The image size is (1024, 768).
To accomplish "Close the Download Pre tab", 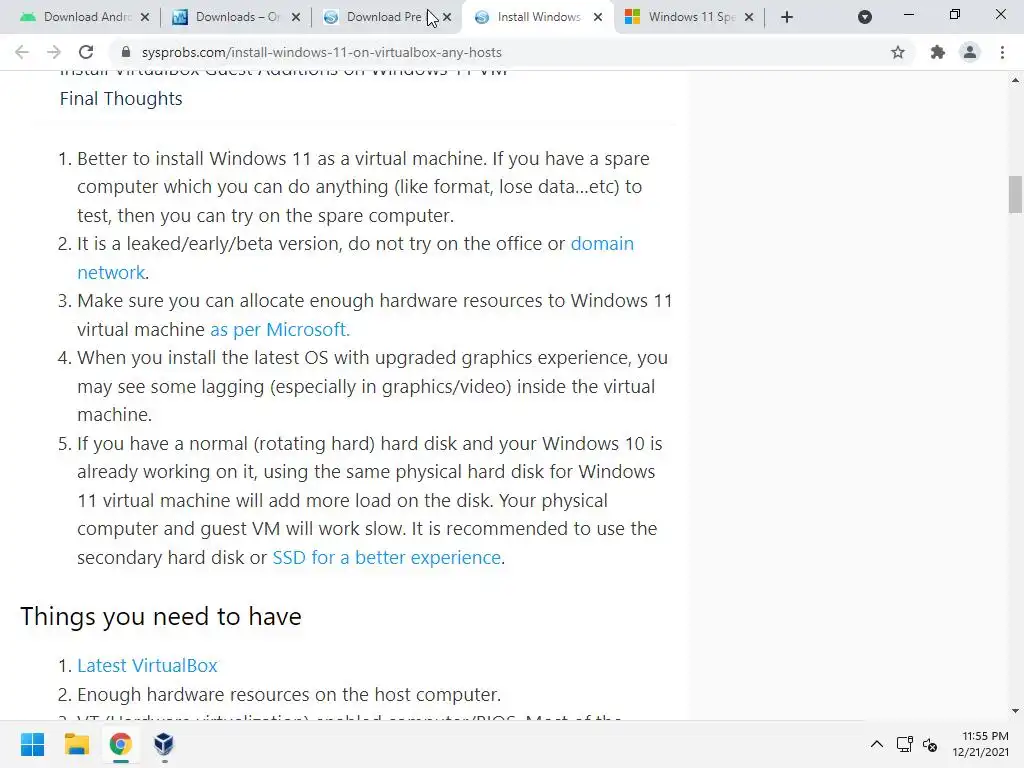I will coord(447,17).
